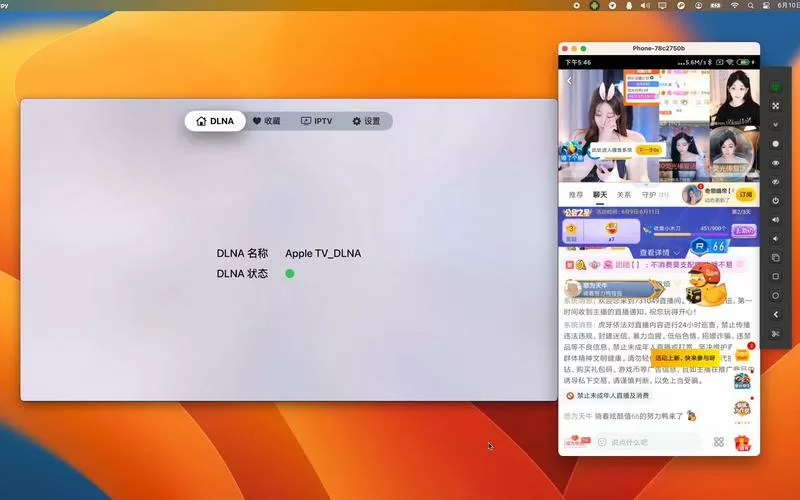This screenshot has height=500, width=800.
Task: Click the back arrow button in mirror sidebar
Action: [x=776, y=315]
